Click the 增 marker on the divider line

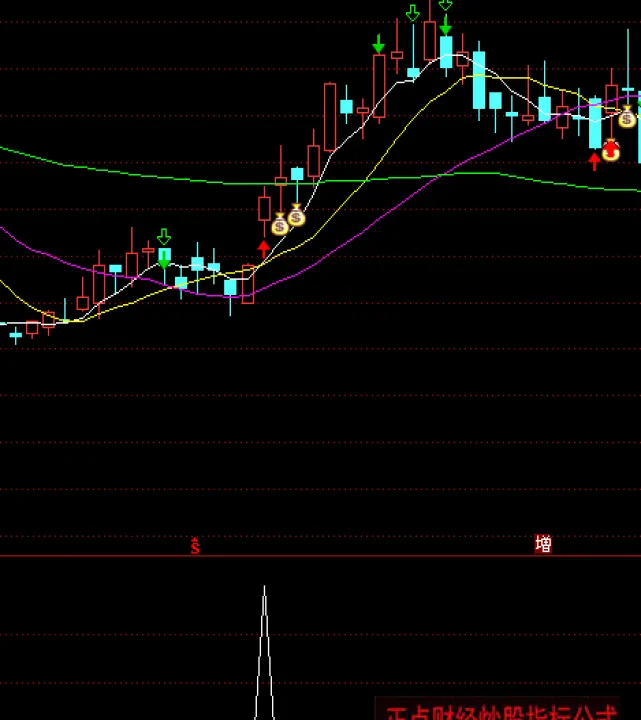pyautogui.click(x=543, y=545)
